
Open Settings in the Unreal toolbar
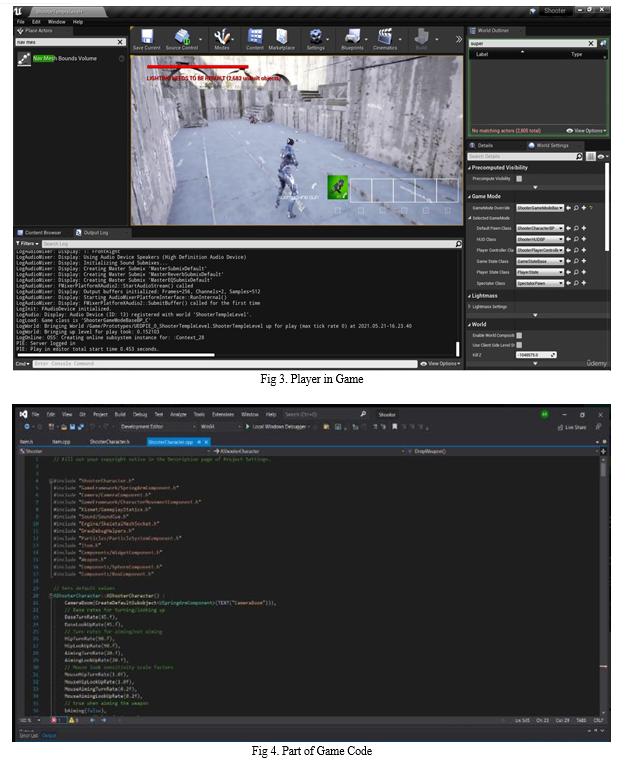tap(315, 40)
